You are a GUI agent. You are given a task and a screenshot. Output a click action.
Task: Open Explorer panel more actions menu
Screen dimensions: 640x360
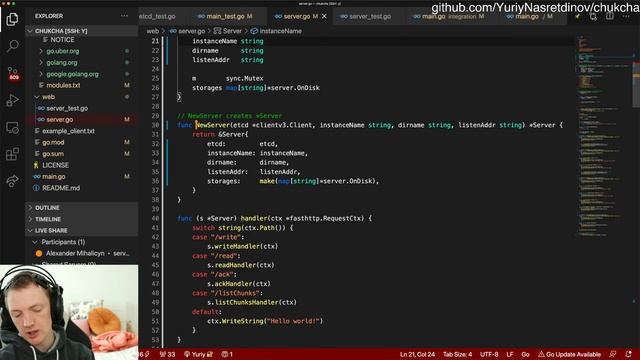click(x=124, y=16)
